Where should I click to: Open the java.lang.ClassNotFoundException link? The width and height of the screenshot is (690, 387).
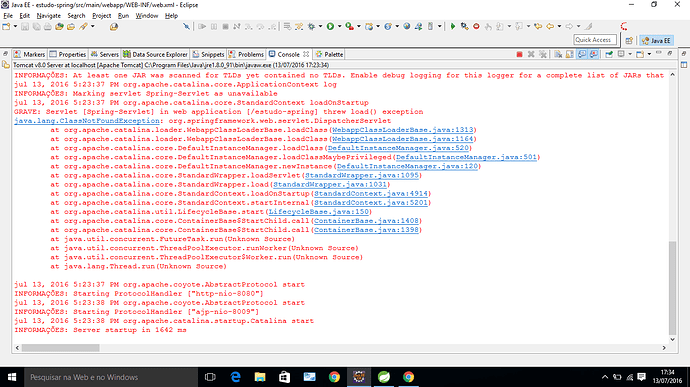click(87, 121)
